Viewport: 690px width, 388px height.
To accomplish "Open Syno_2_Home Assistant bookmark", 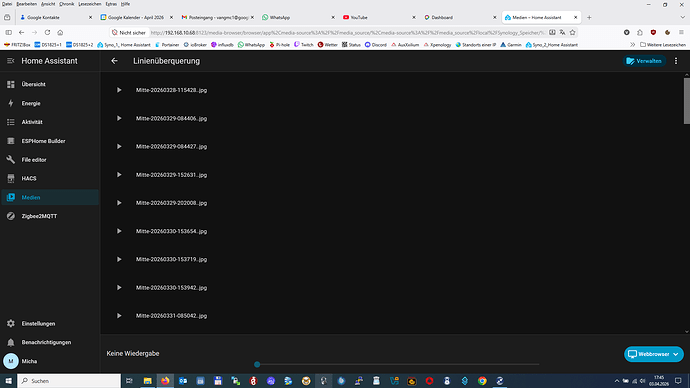I will click(551, 45).
